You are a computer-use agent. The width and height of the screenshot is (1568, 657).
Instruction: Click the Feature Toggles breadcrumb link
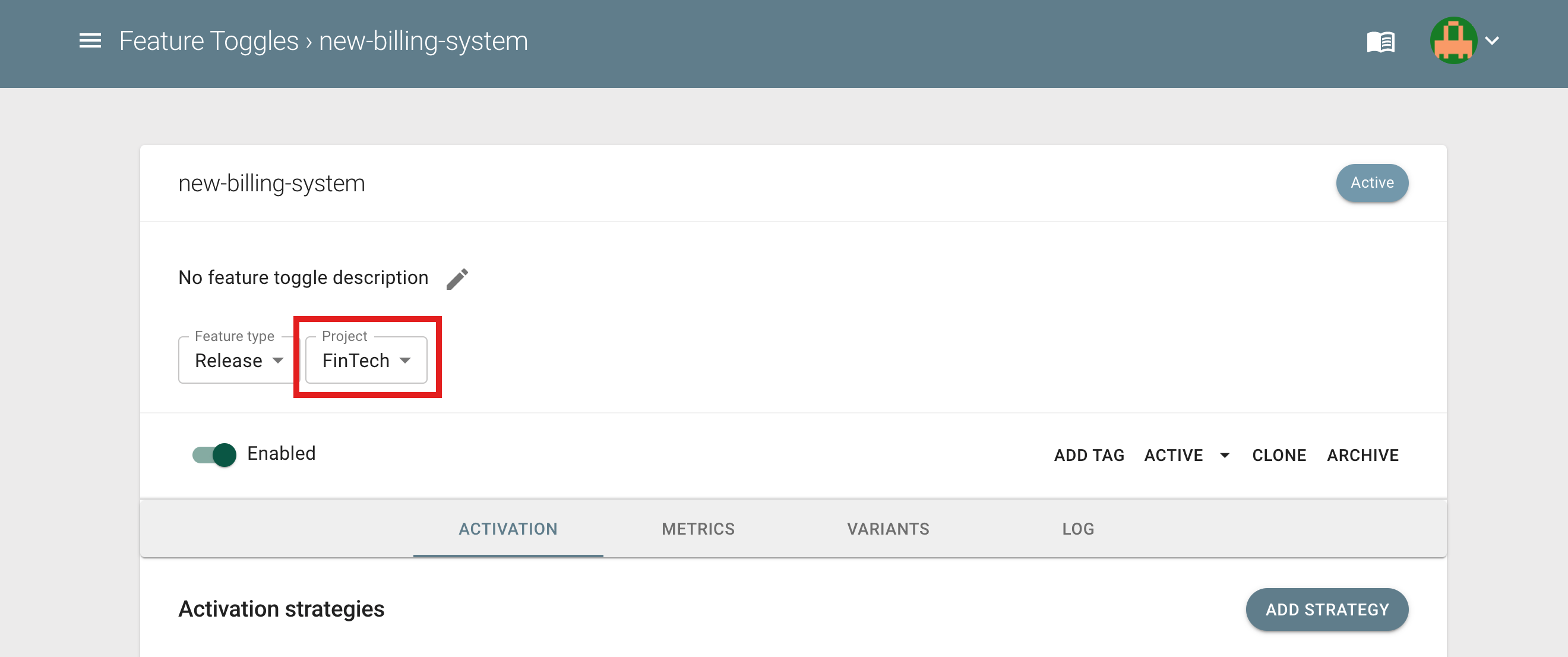[209, 41]
